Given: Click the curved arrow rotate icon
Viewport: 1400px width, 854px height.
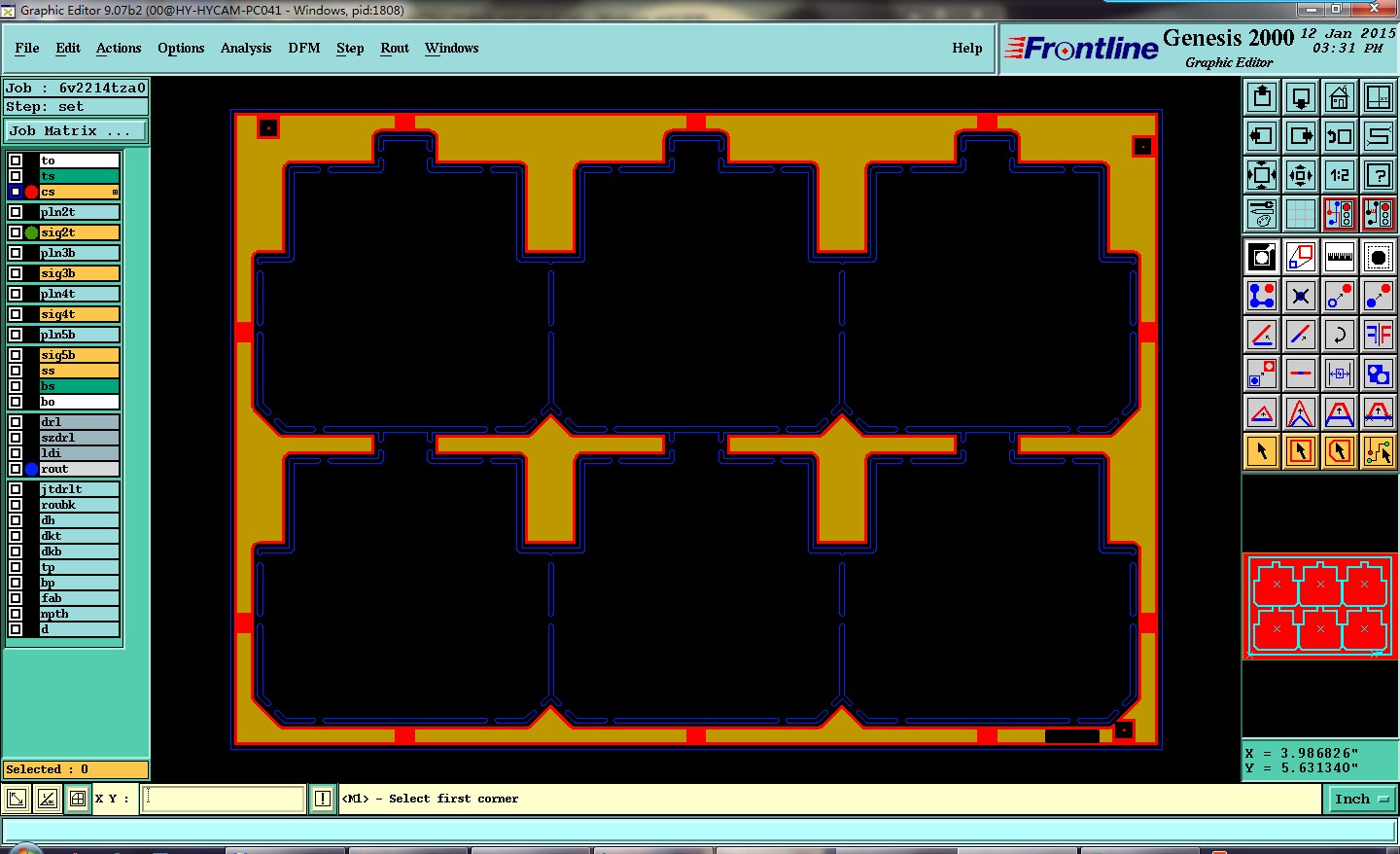Looking at the screenshot, I should click(1340, 335).
